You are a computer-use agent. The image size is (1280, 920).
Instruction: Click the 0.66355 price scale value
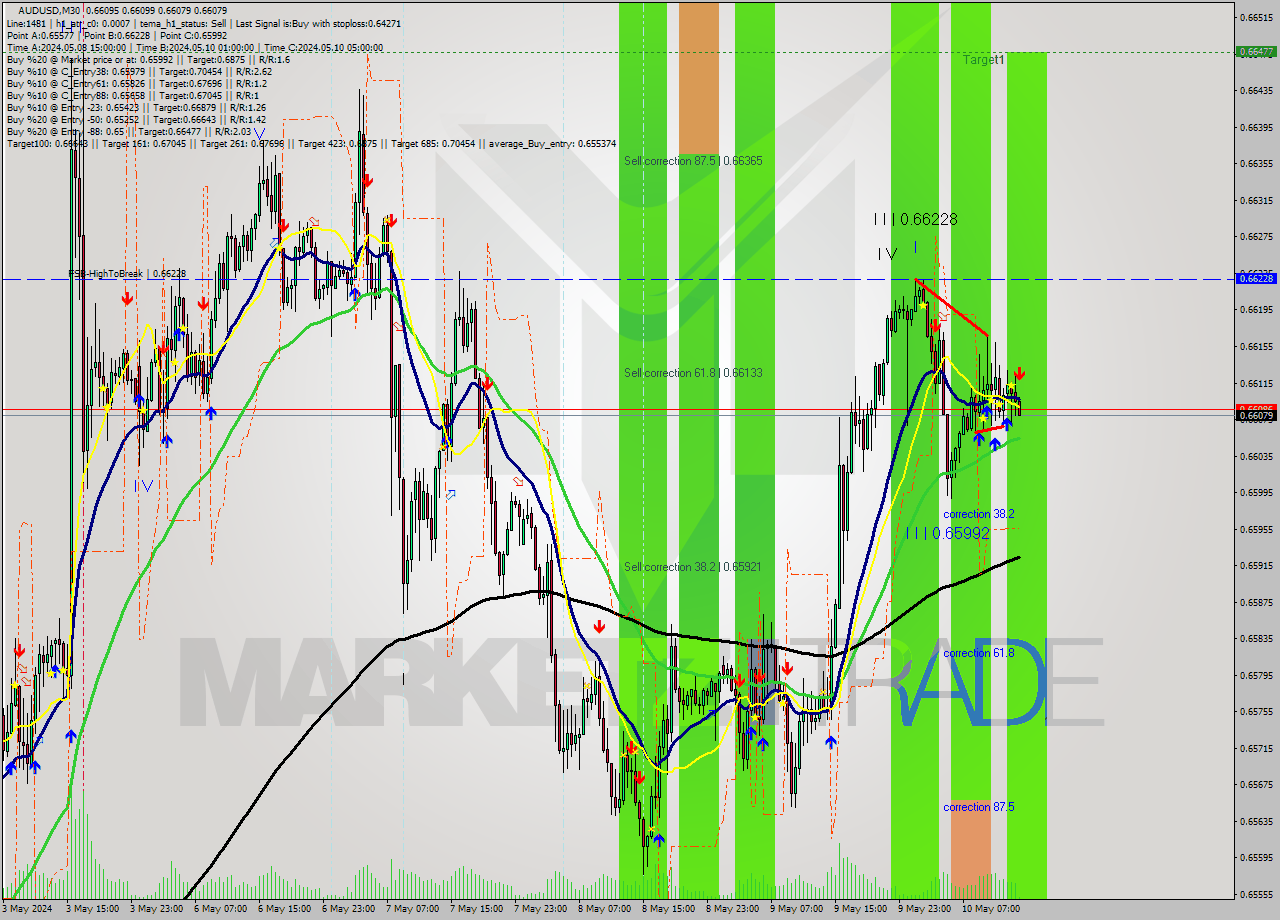click(1256, 163)
